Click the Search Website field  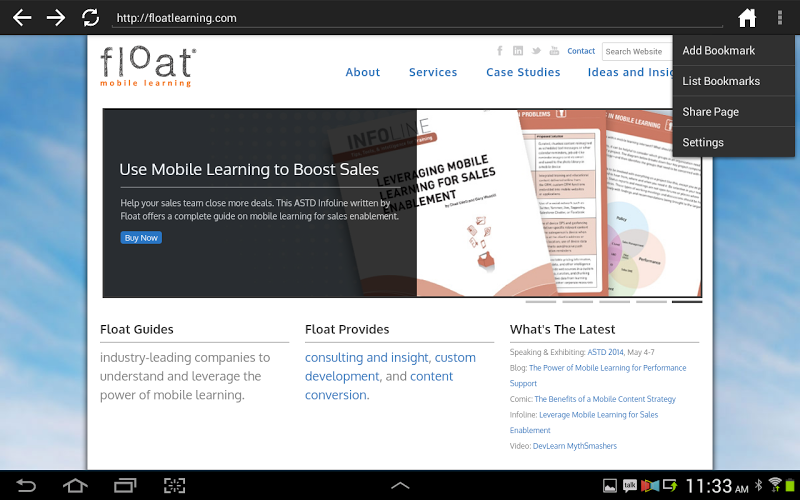coord(637,52)
